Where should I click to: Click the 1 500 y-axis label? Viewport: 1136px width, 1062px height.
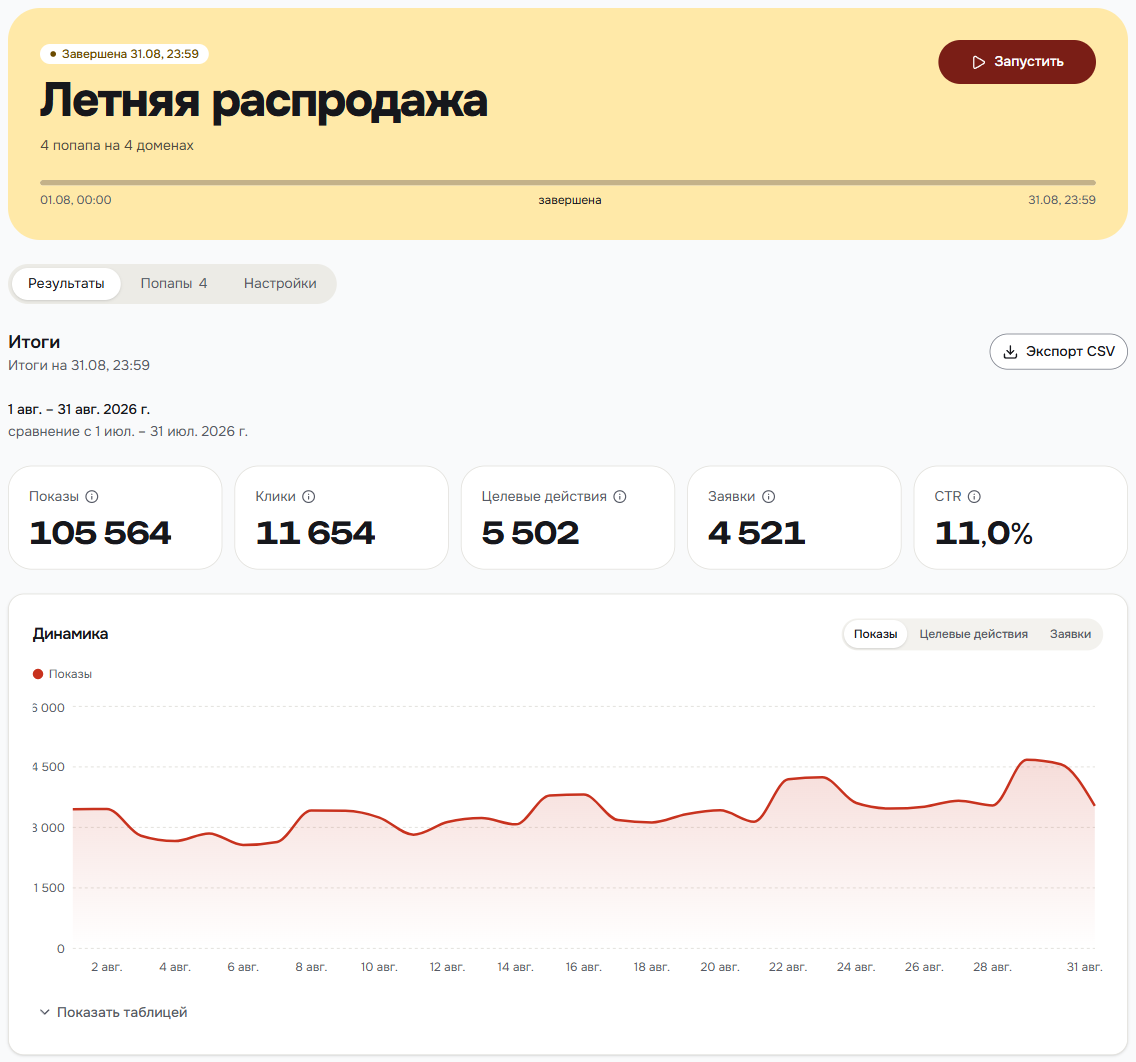coord(49,888)
